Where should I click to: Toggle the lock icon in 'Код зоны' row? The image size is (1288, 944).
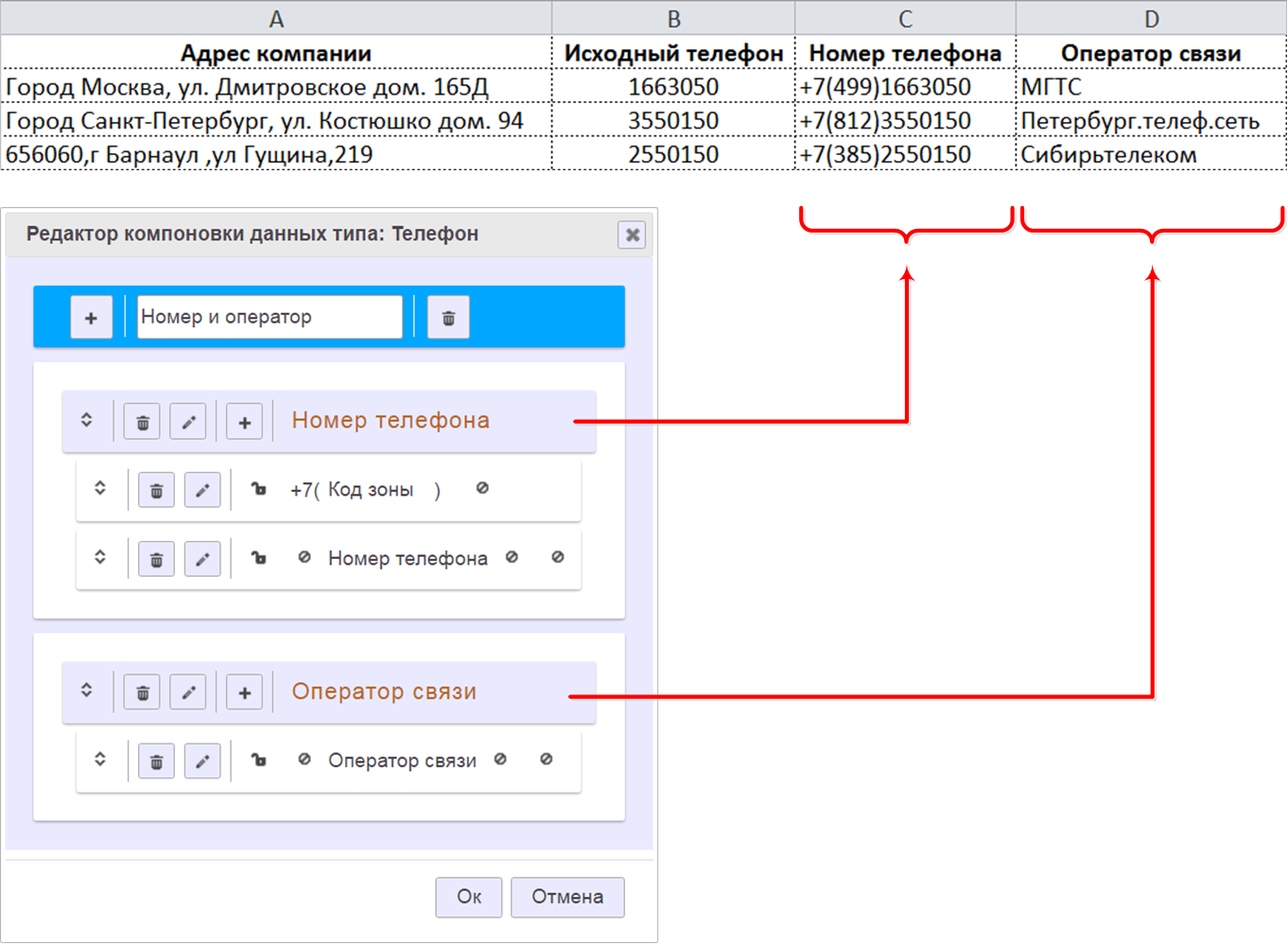[258, 489]
